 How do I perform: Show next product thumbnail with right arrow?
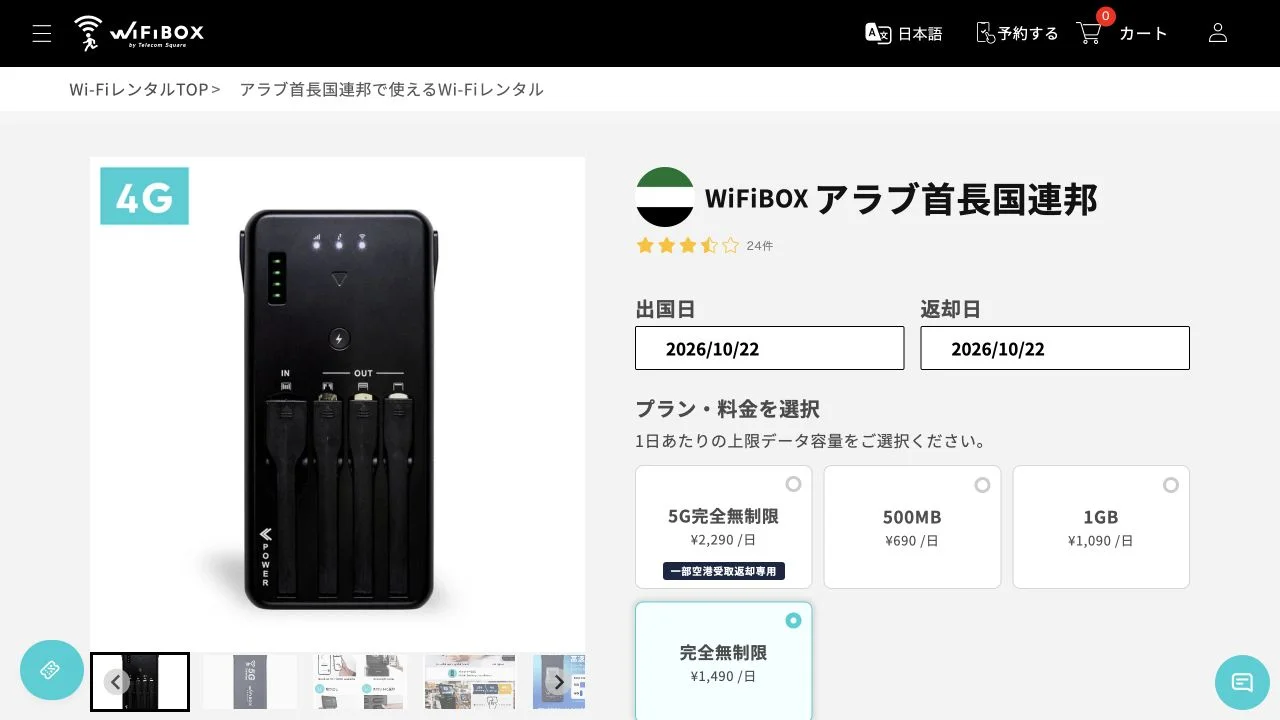click(x=559, y=682)
